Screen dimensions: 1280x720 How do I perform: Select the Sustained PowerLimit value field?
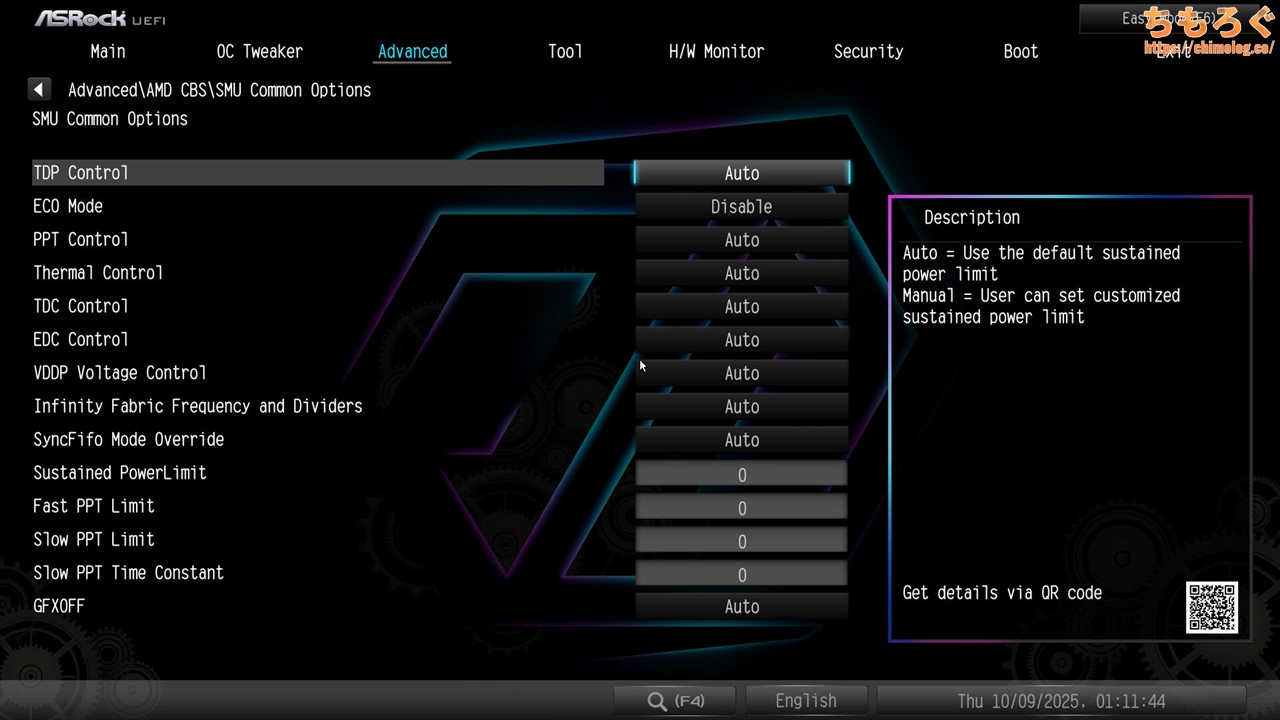pos(741,474)
